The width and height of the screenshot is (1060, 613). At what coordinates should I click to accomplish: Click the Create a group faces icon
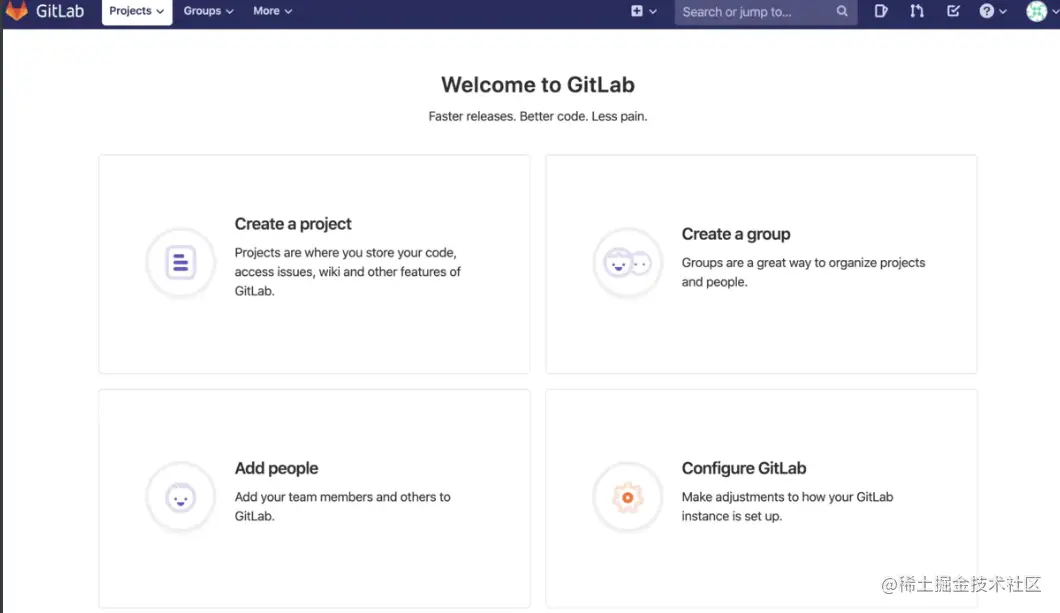click(x=627, y=263)
